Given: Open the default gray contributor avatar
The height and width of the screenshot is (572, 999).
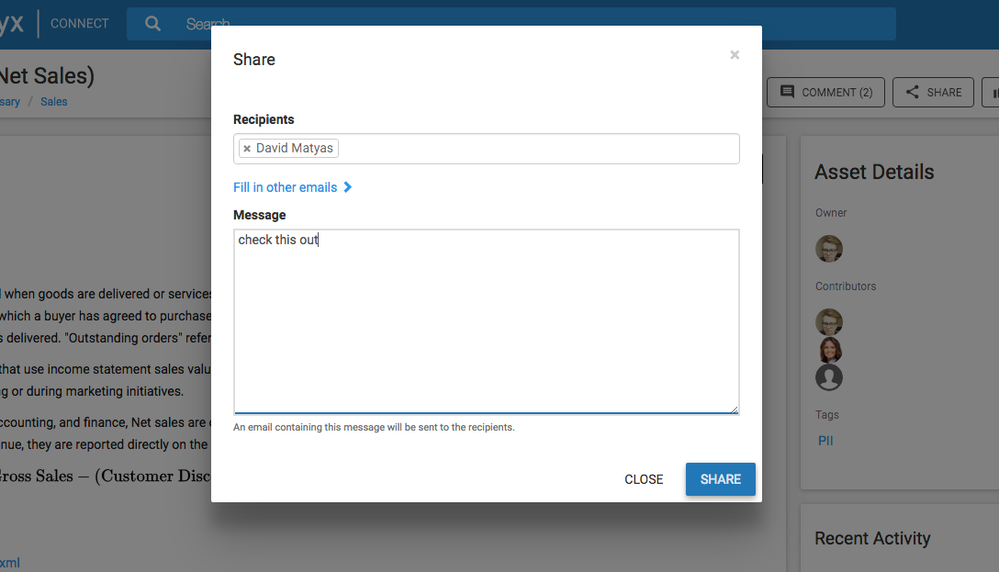Looking at the screenshot, I should tap(829, 377).
